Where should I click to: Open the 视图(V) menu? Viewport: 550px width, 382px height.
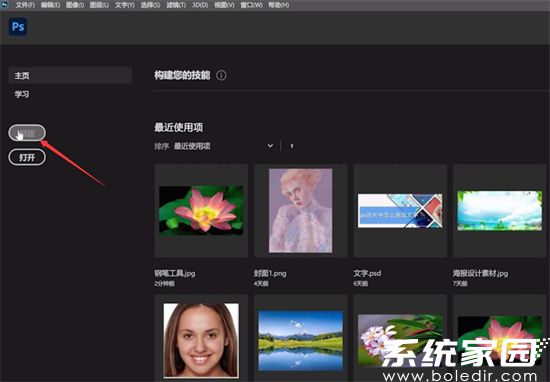click(224, 5)
